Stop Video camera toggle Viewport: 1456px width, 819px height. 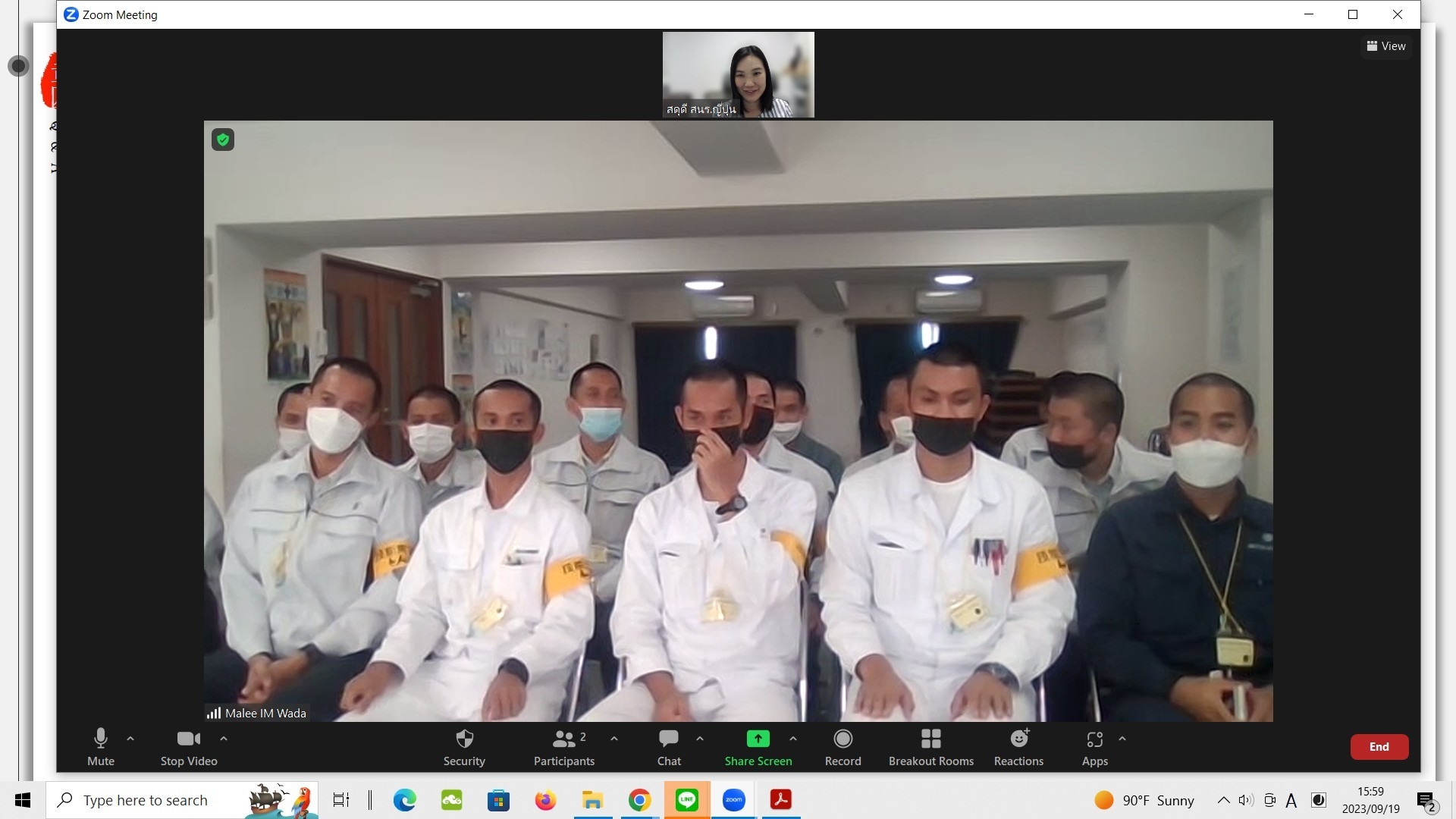click(188, 747)
